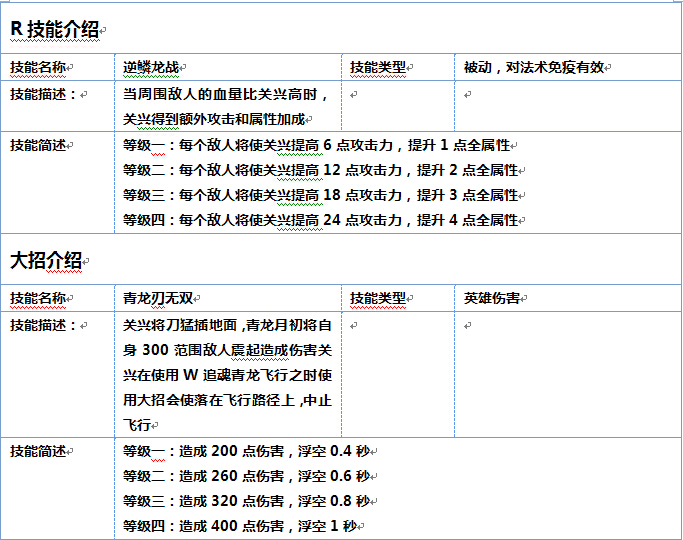Click the line "等级三：造成 320 点伤害"
This screenshot has width=683, height=540.
(247, 501)
